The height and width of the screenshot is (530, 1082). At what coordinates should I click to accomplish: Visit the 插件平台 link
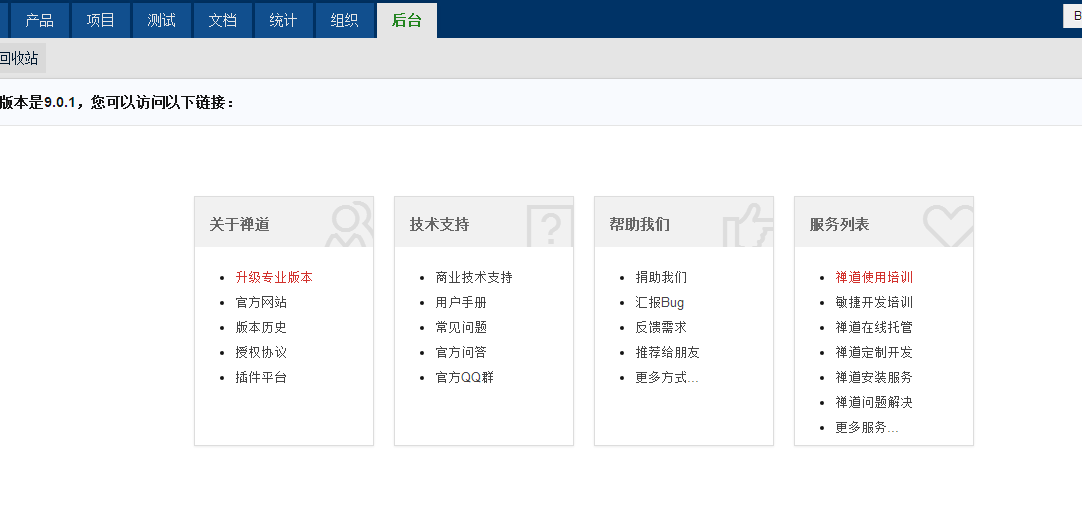click(261, 377)
